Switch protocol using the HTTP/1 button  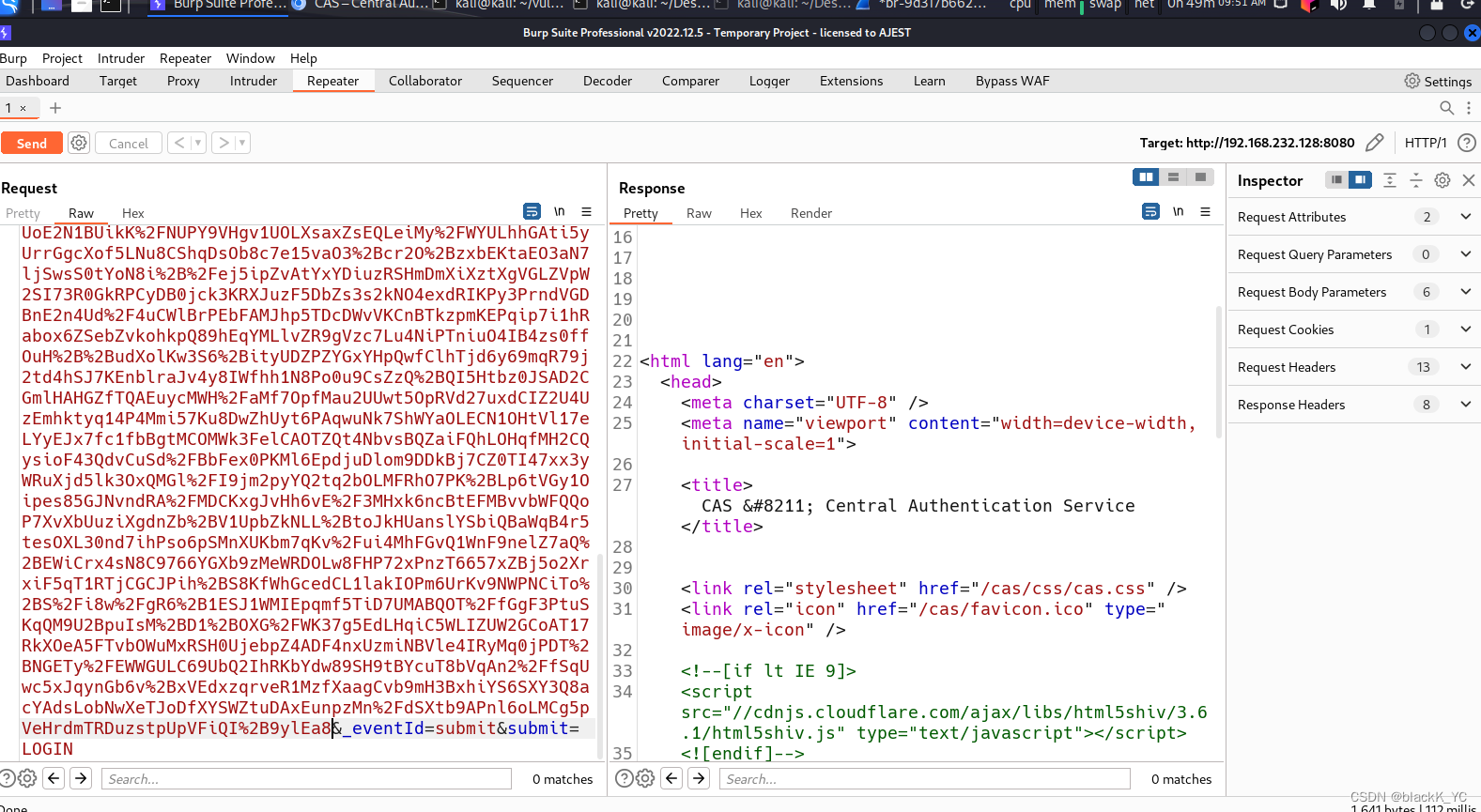[1426, 143]
